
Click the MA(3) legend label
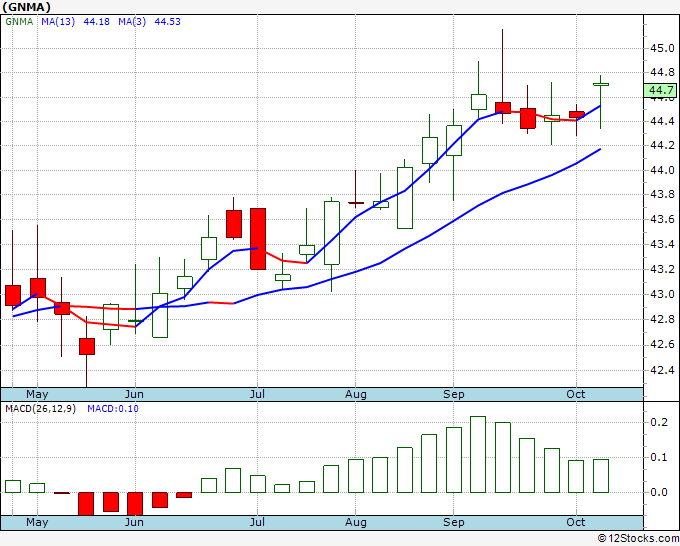(x=132, y=22)
